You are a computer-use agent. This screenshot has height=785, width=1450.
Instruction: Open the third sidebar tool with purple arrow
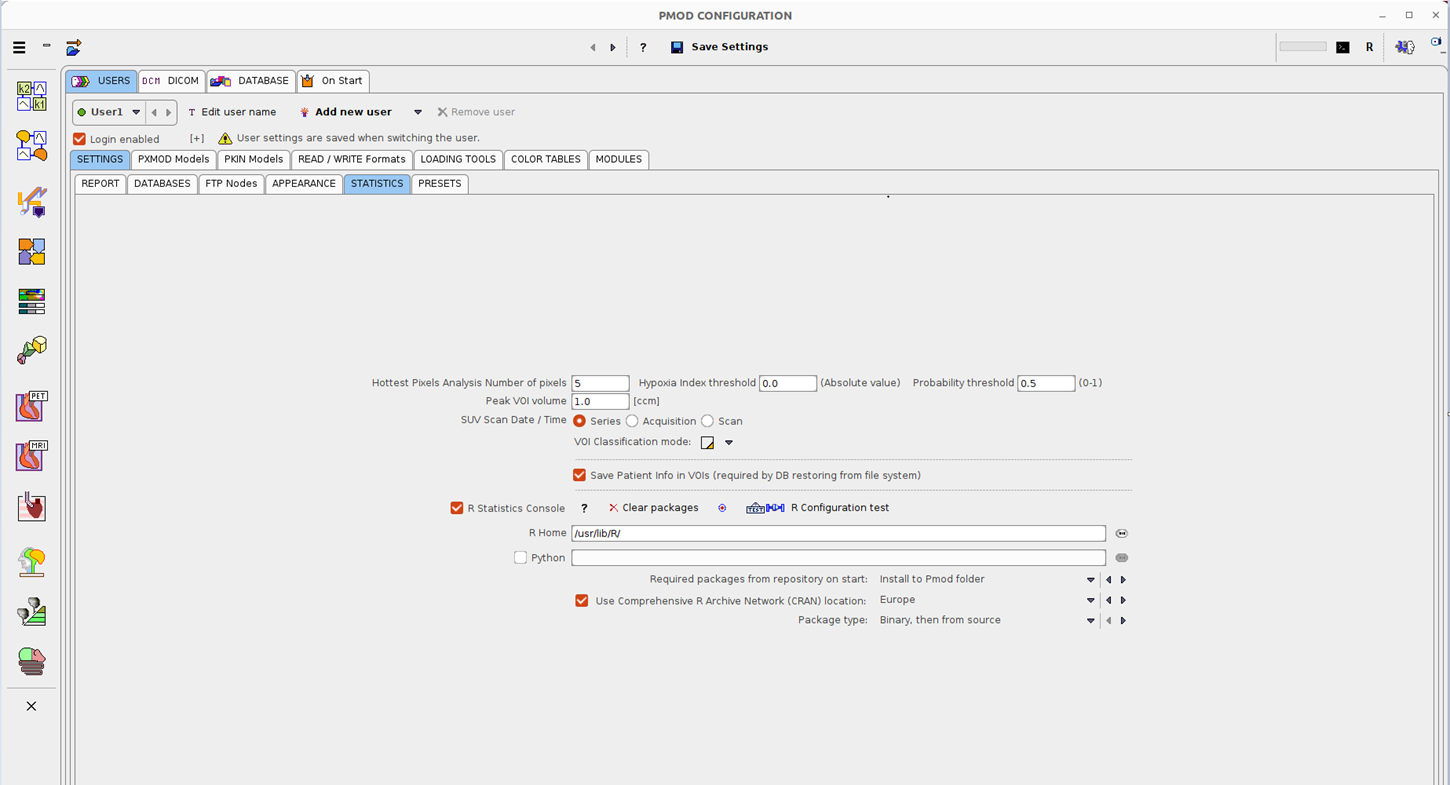[x=32, y=202]
